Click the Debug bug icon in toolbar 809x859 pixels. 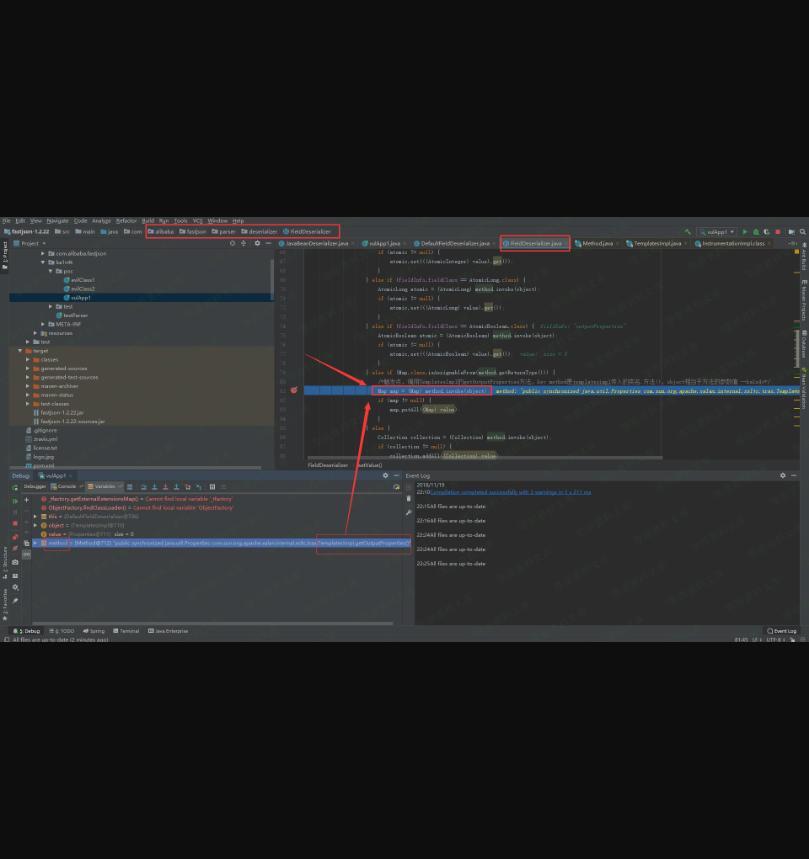[756, 231]
